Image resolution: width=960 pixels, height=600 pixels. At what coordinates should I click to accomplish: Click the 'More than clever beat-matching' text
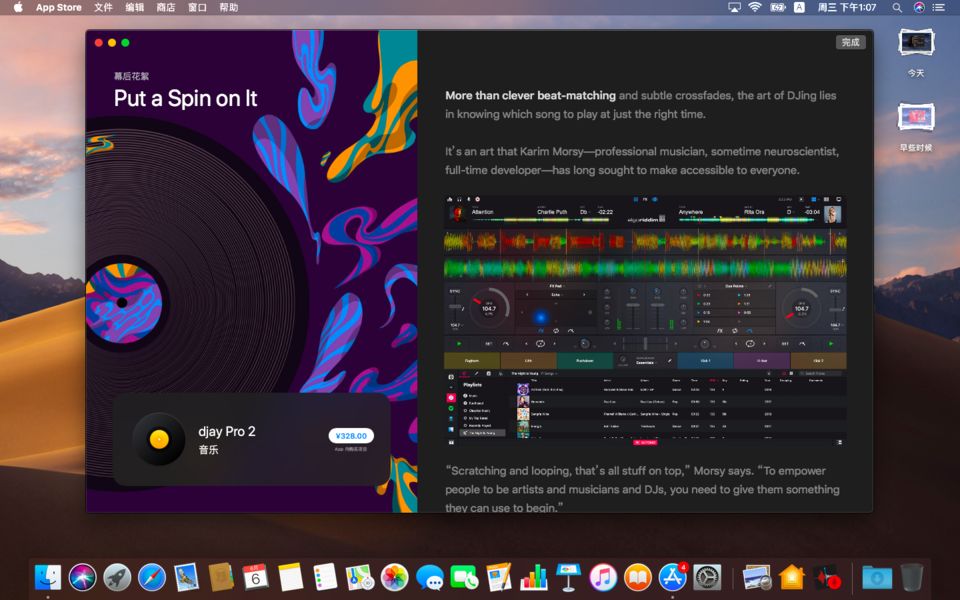(530, 96)
